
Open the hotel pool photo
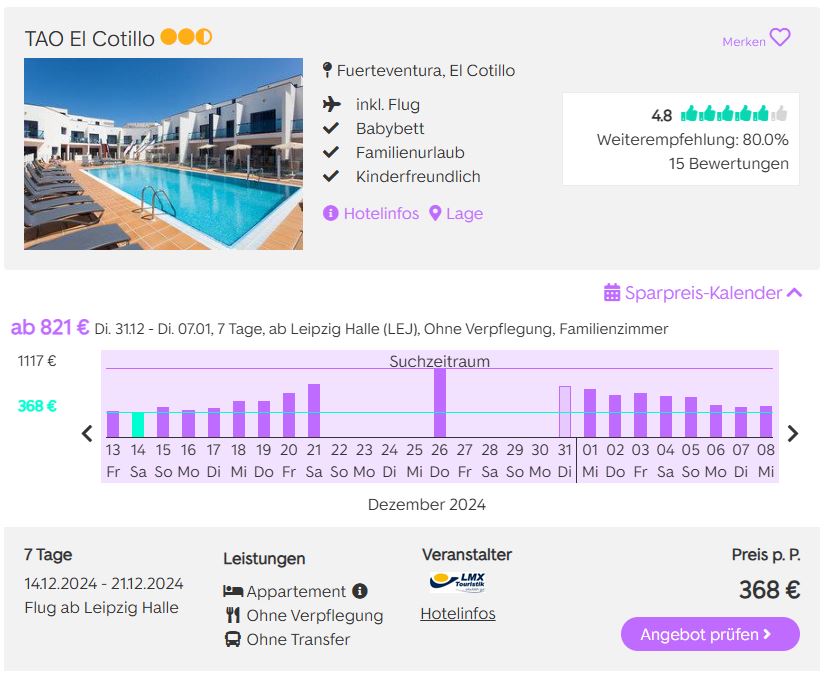point(163,154)
